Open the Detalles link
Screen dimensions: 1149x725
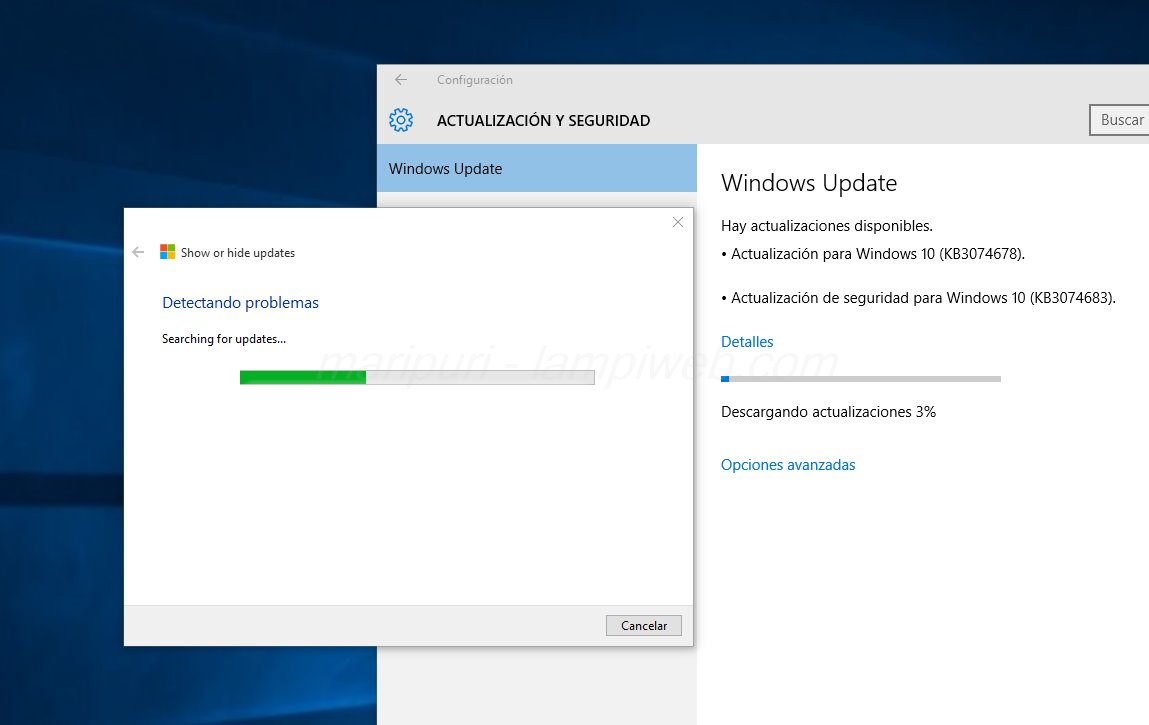(747, 342)
